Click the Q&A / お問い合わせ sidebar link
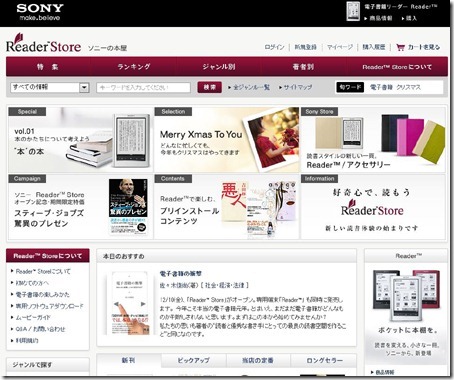Screen dimensions: 454x380 (40, 329)
